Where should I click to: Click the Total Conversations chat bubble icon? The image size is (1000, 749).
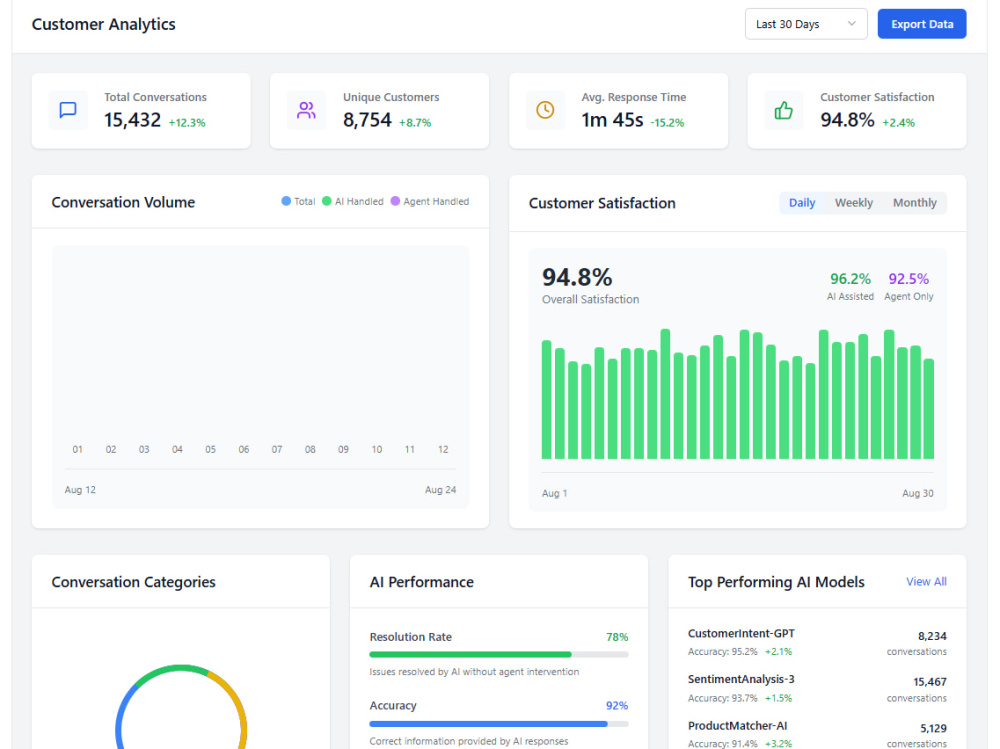(68, 110)
